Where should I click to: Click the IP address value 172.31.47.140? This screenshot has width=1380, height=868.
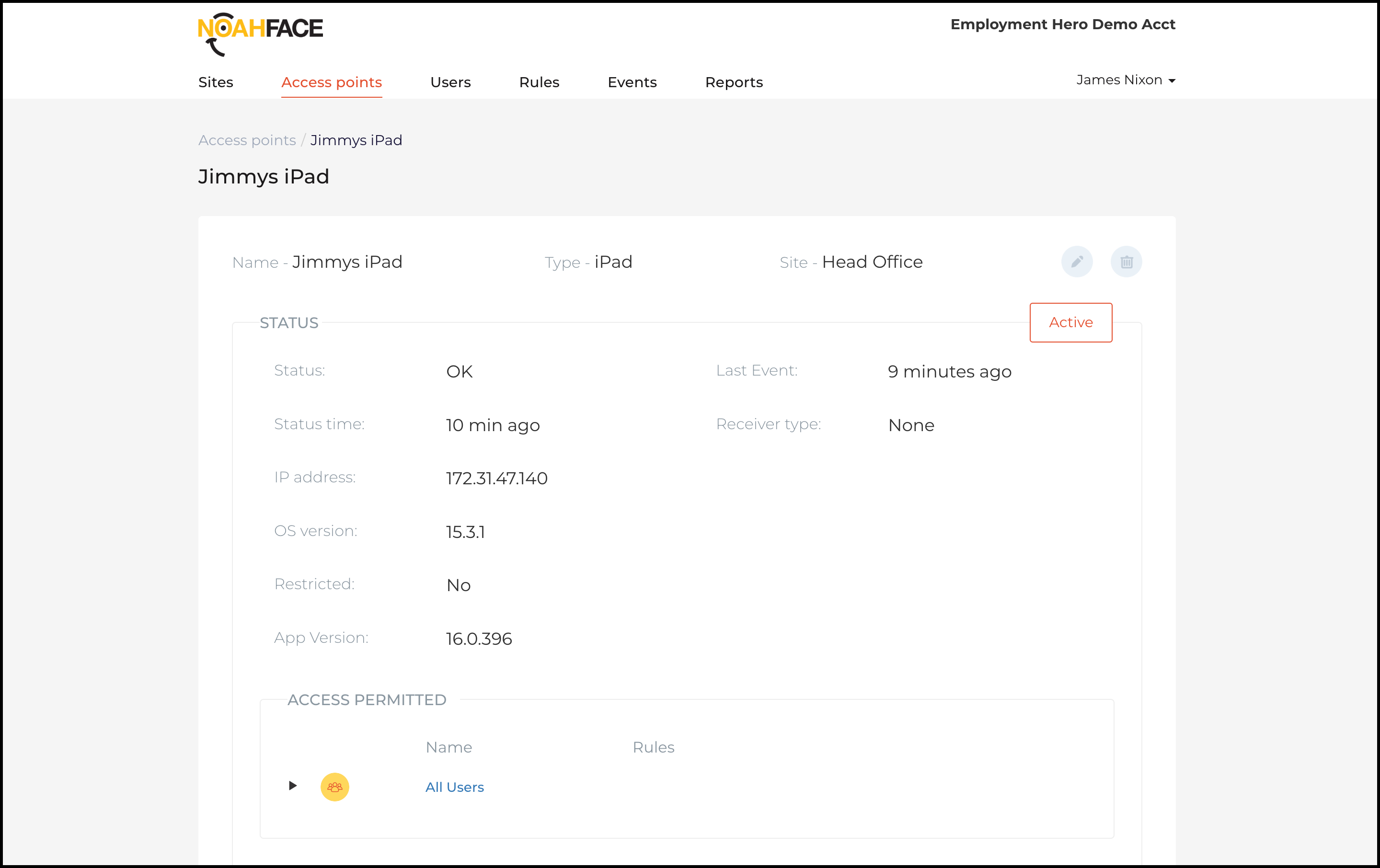click(496, 479)
